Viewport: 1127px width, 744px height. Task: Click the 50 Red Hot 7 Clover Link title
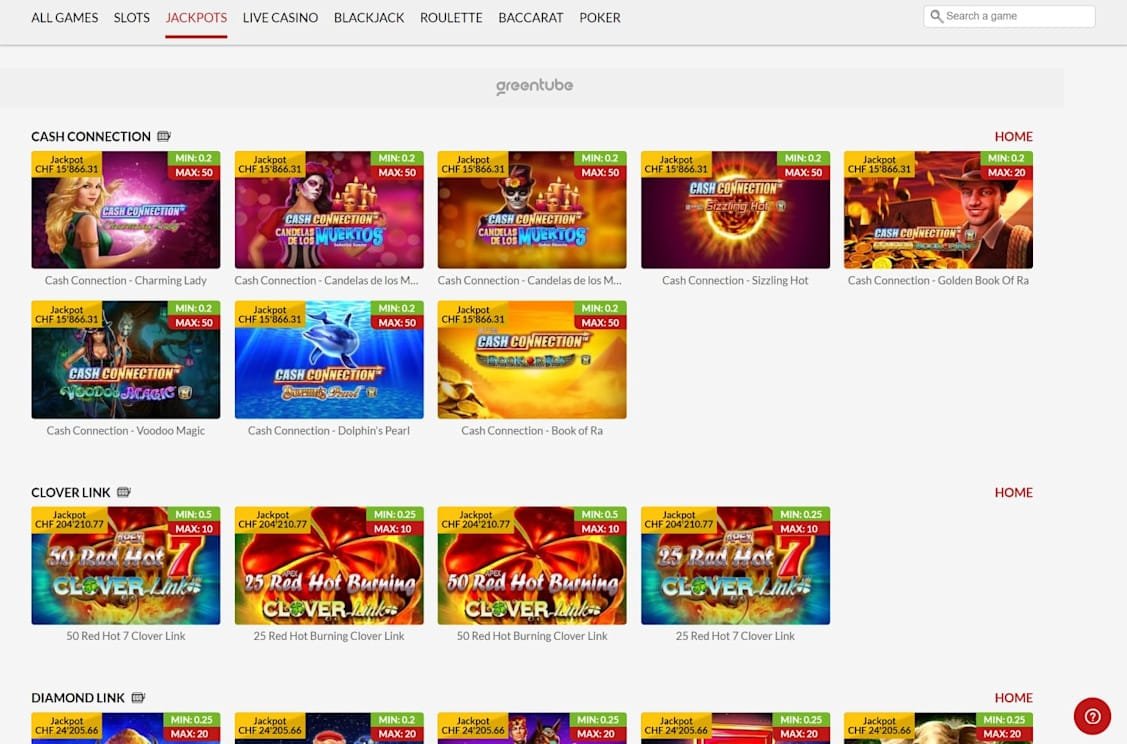pyautogui.click(x=126, y=636)
